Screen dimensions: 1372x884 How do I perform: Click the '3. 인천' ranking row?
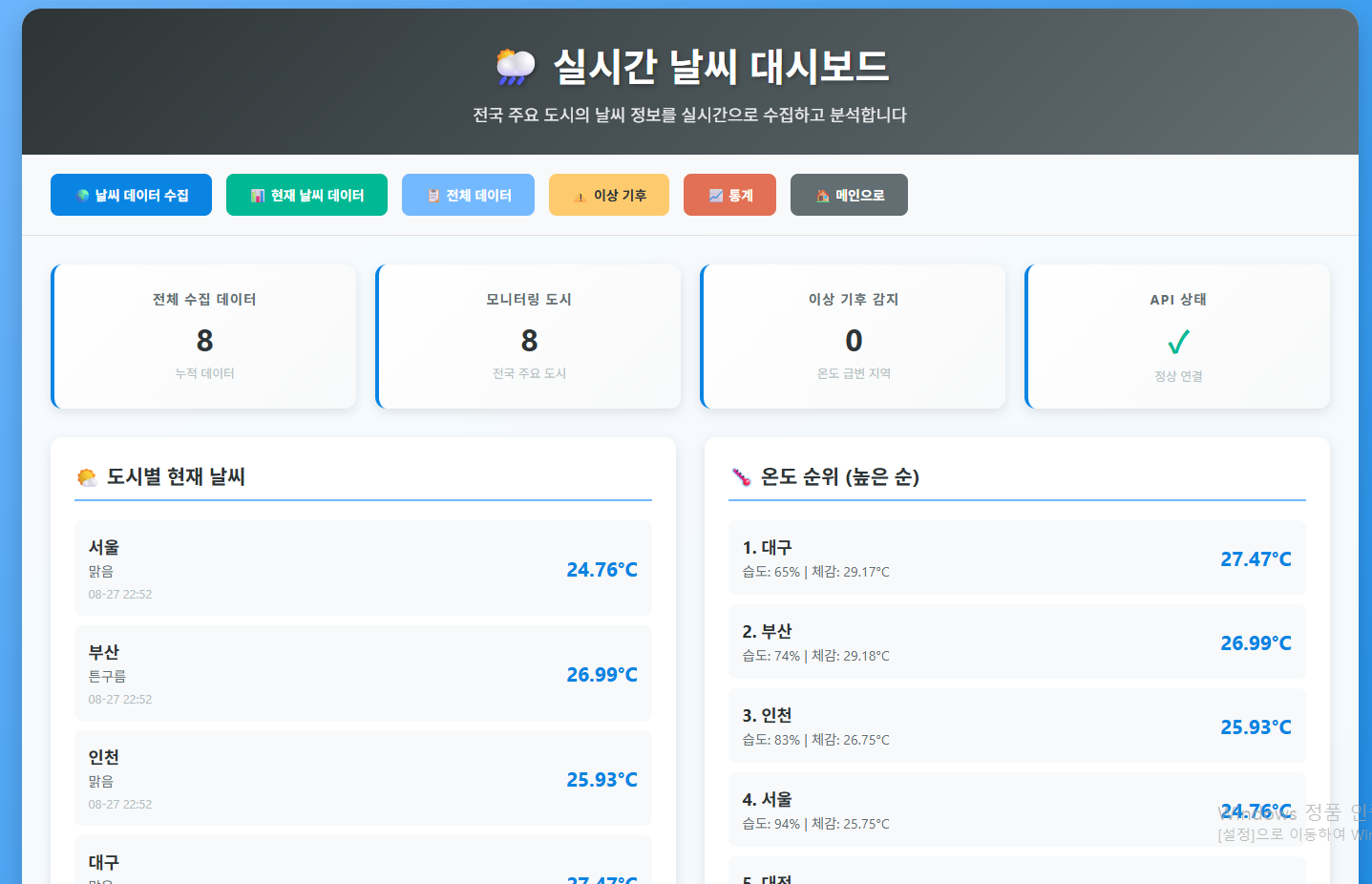click(1017, 726)
